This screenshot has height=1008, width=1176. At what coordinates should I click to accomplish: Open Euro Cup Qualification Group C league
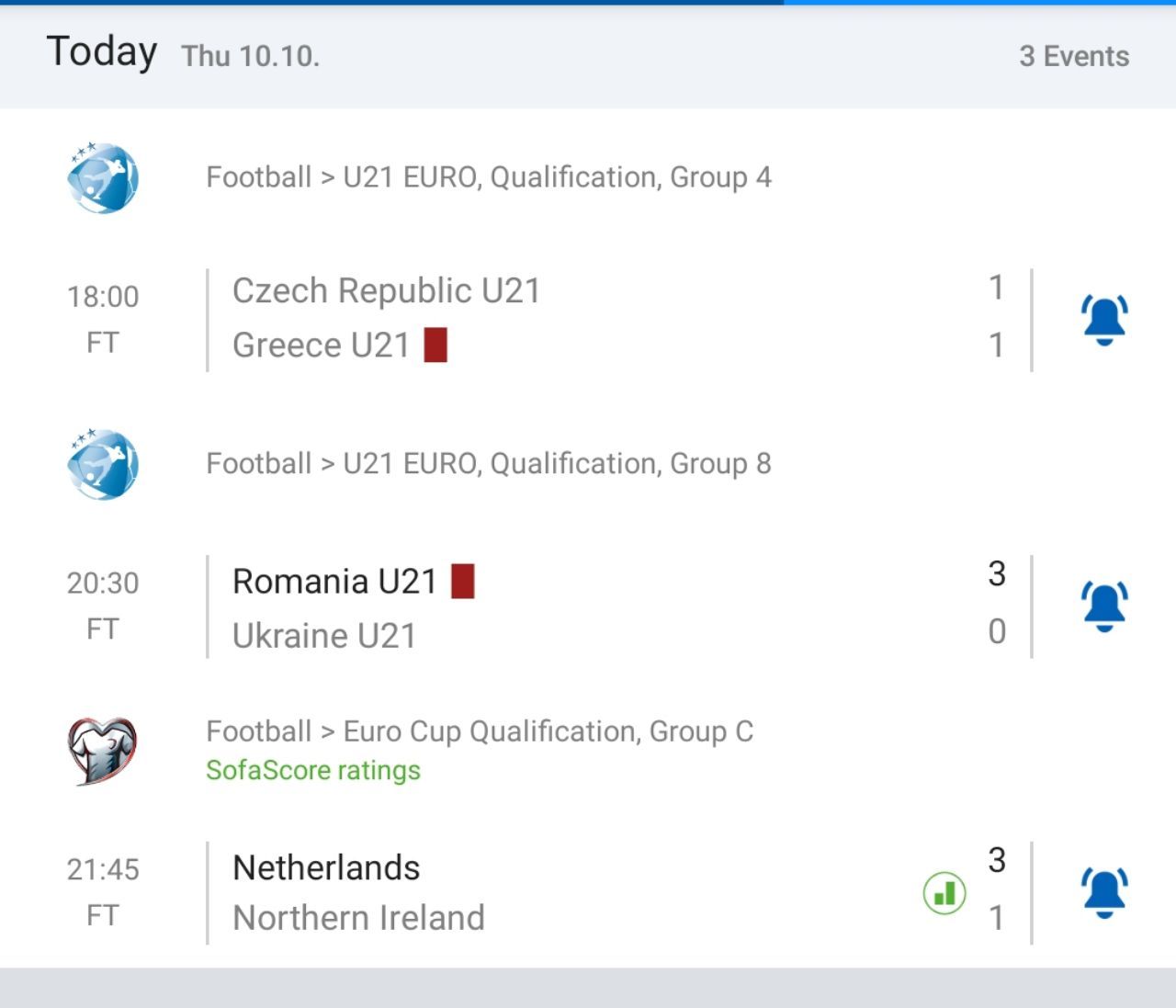[480, 731]
